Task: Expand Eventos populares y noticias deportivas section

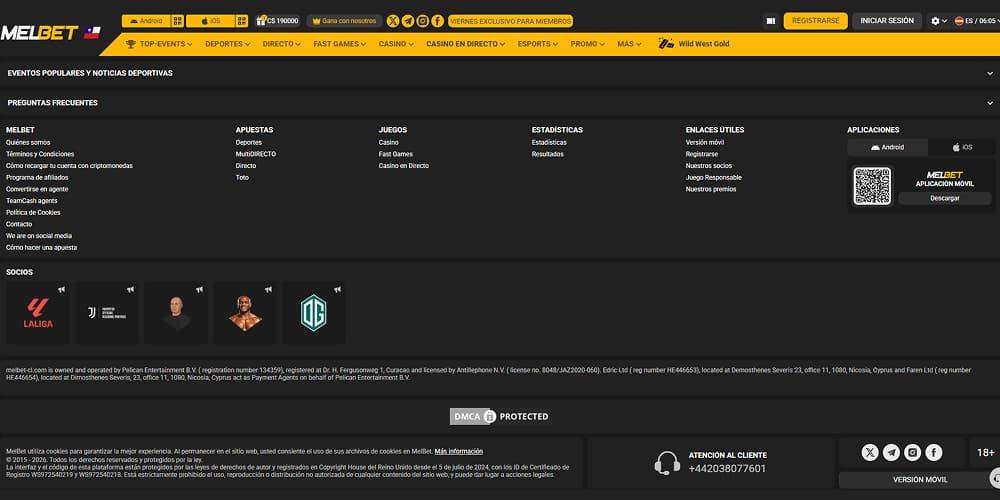Action: pos(500,73)
